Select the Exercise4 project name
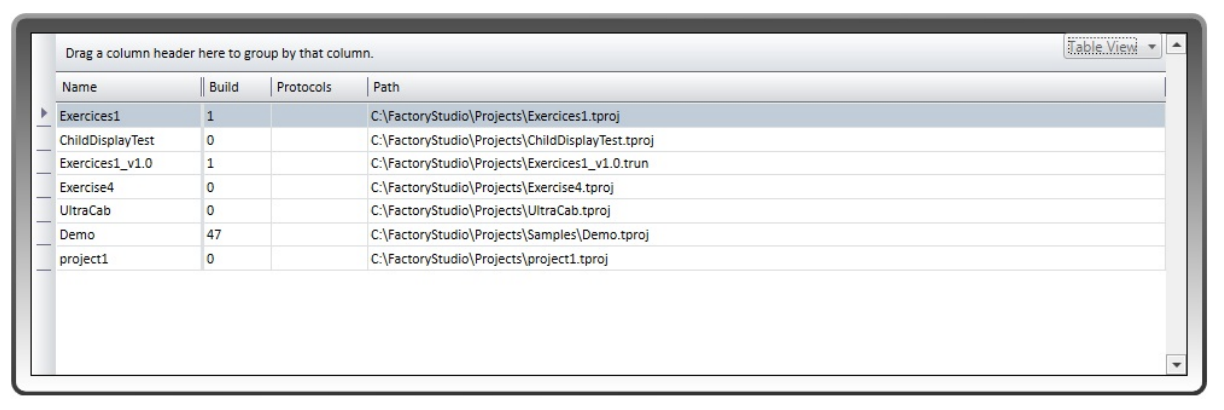The width and height of the screenshot is (1224, 410). pyautogui.click(x=89, y=187)
